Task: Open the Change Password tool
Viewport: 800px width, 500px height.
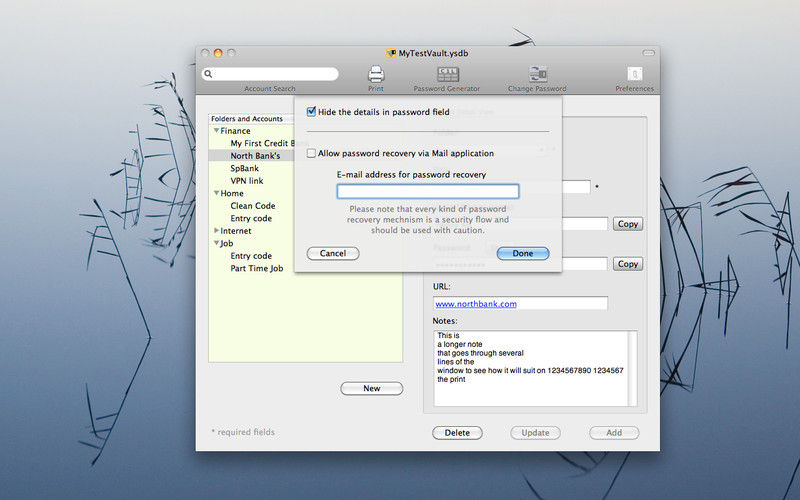Action: (537, 74)
